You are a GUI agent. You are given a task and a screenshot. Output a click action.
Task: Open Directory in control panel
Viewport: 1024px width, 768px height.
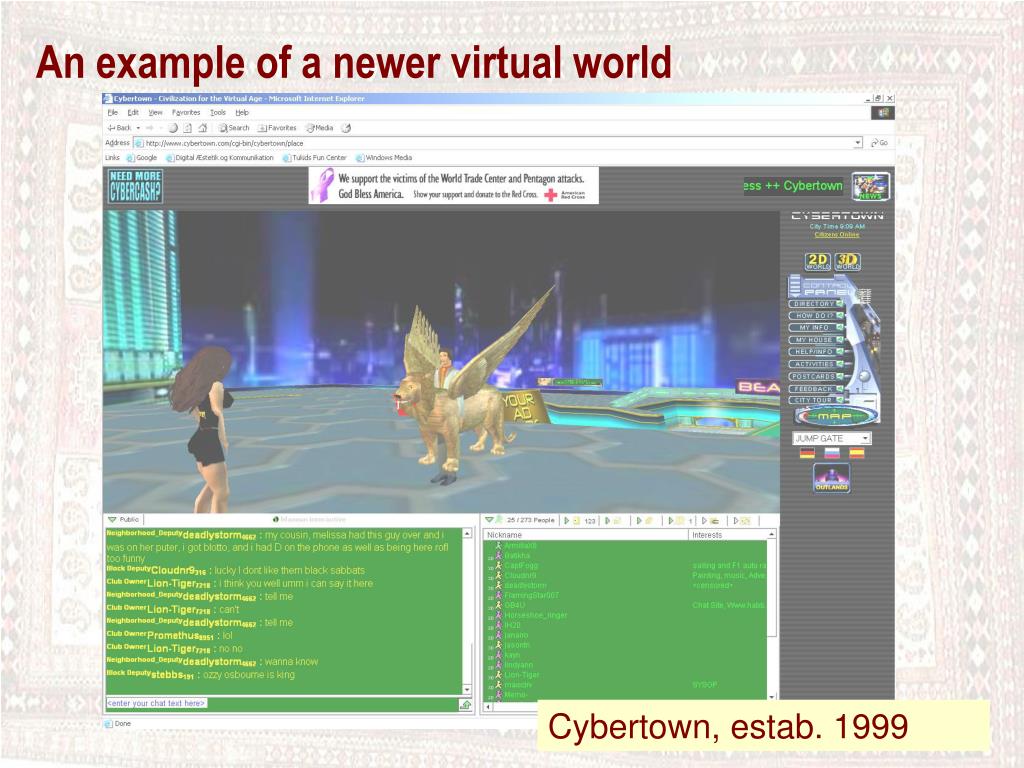816,304
